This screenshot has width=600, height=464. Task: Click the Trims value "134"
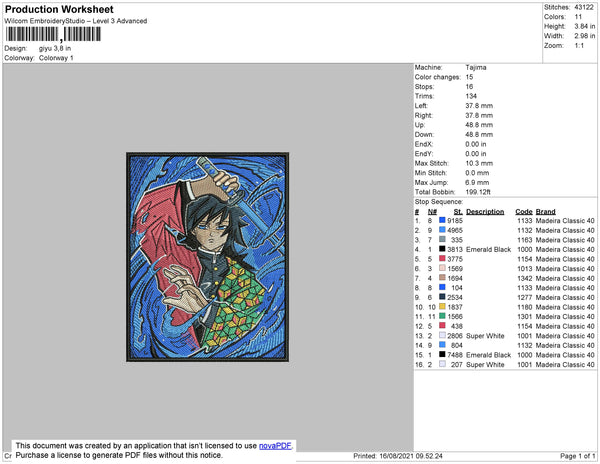click(x=471, y=96)
